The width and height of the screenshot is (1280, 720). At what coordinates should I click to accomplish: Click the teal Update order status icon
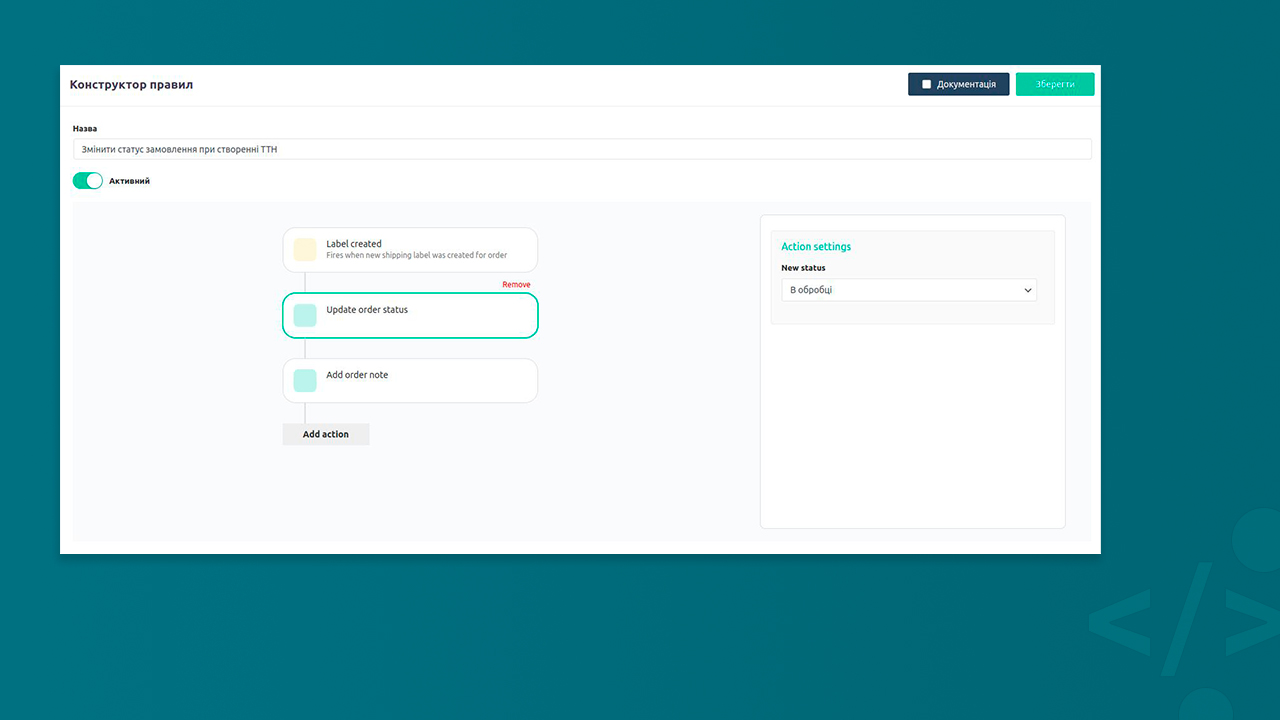coord(305,315)
